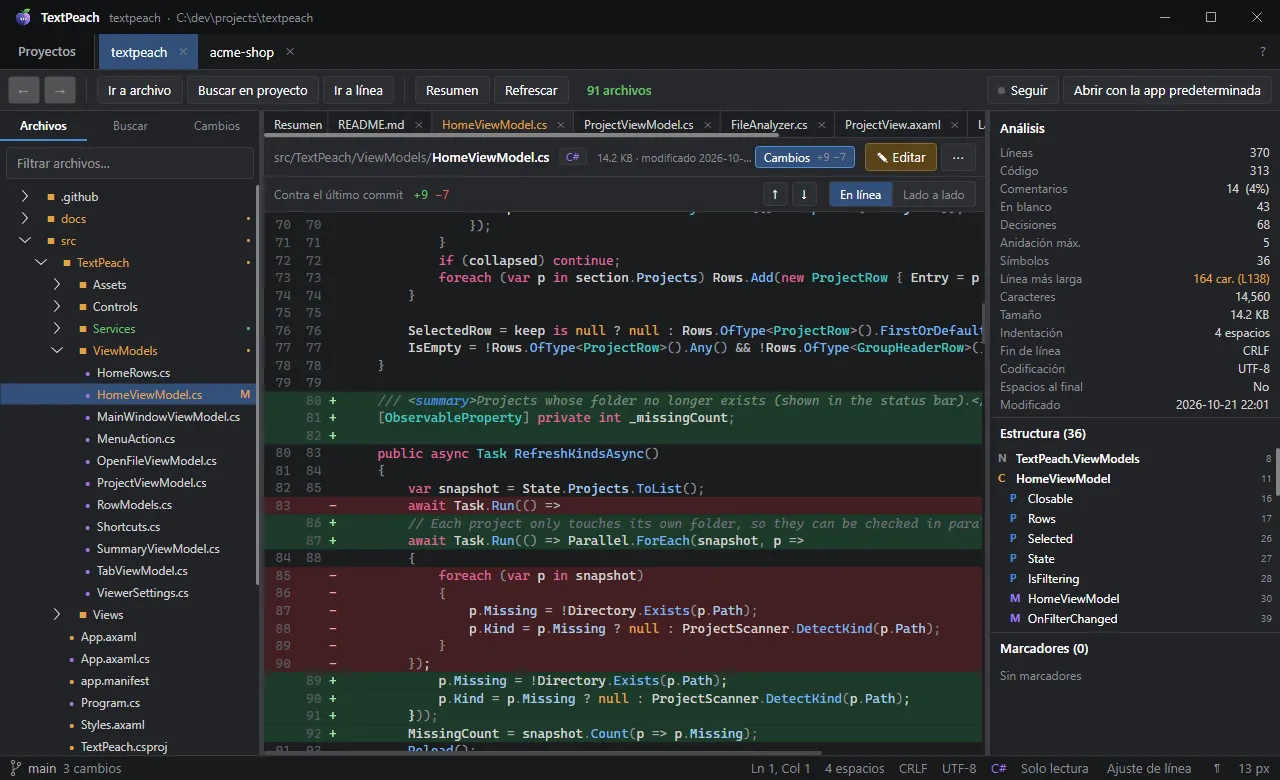Screen dimensions: 1280x780
Task: Close the textpeach project tab
Action: tap(183, 52)
